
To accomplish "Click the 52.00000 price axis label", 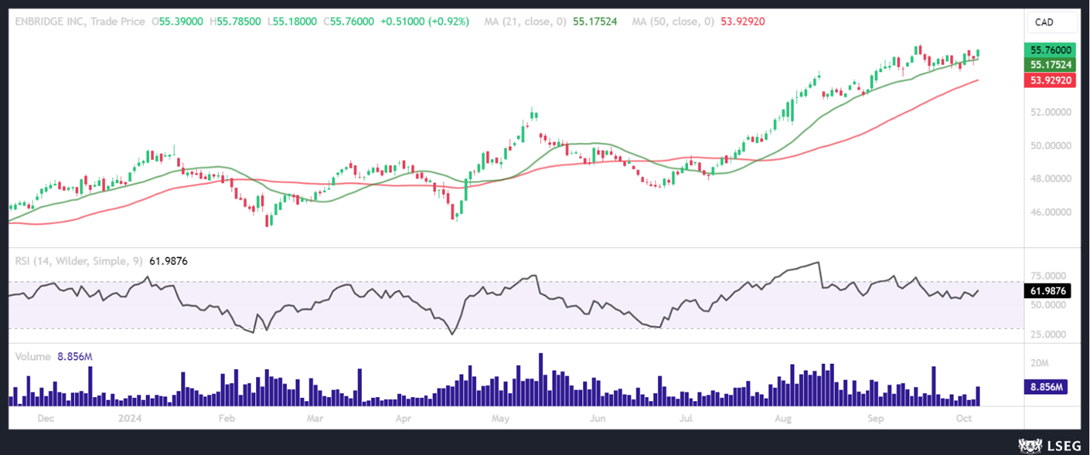I will coord(1050,112).
